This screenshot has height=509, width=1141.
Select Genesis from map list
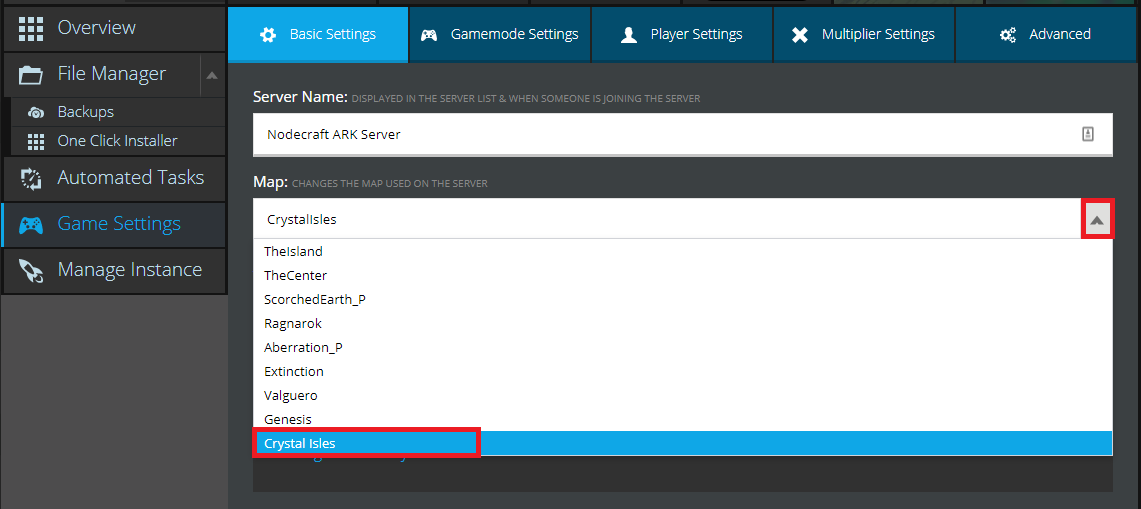click(x=683, y=419)
